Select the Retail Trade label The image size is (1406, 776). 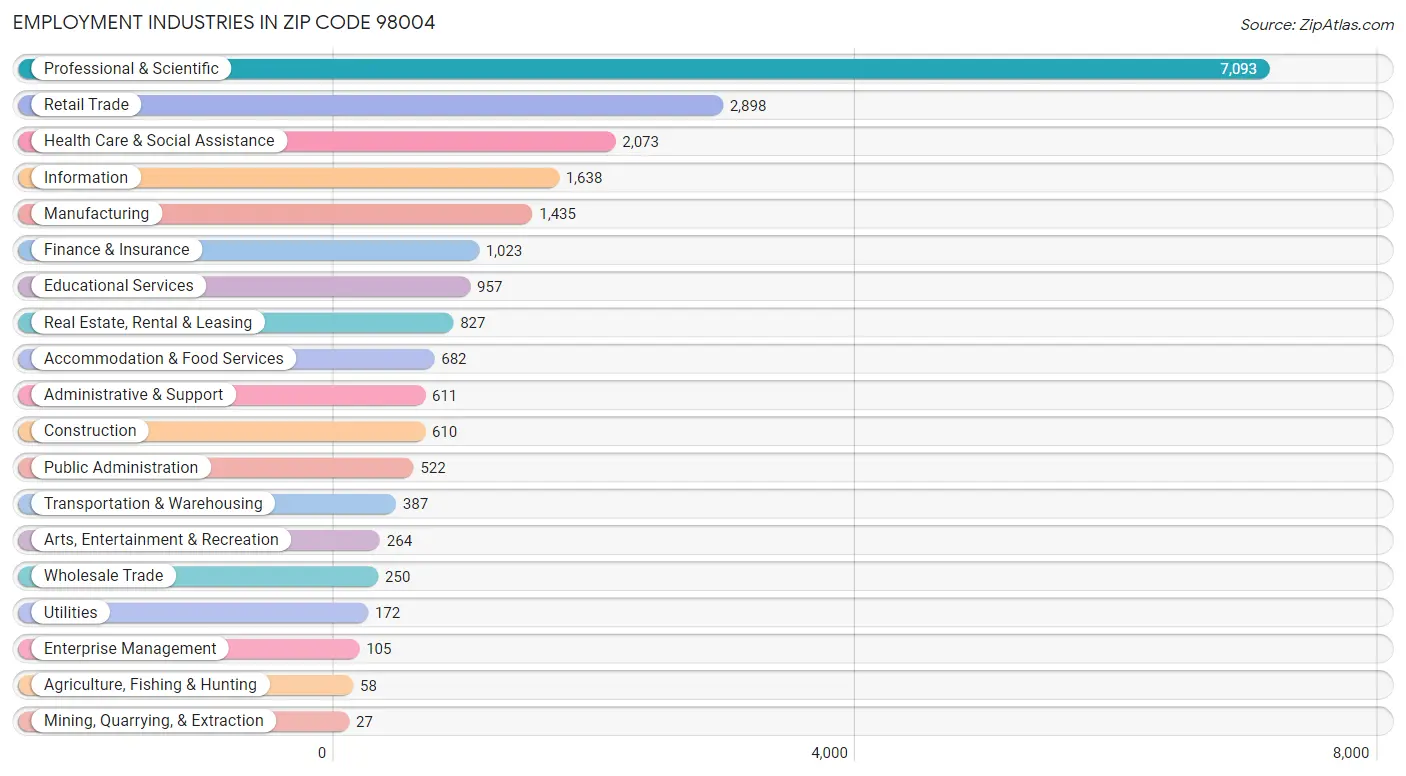pos(86,105)
